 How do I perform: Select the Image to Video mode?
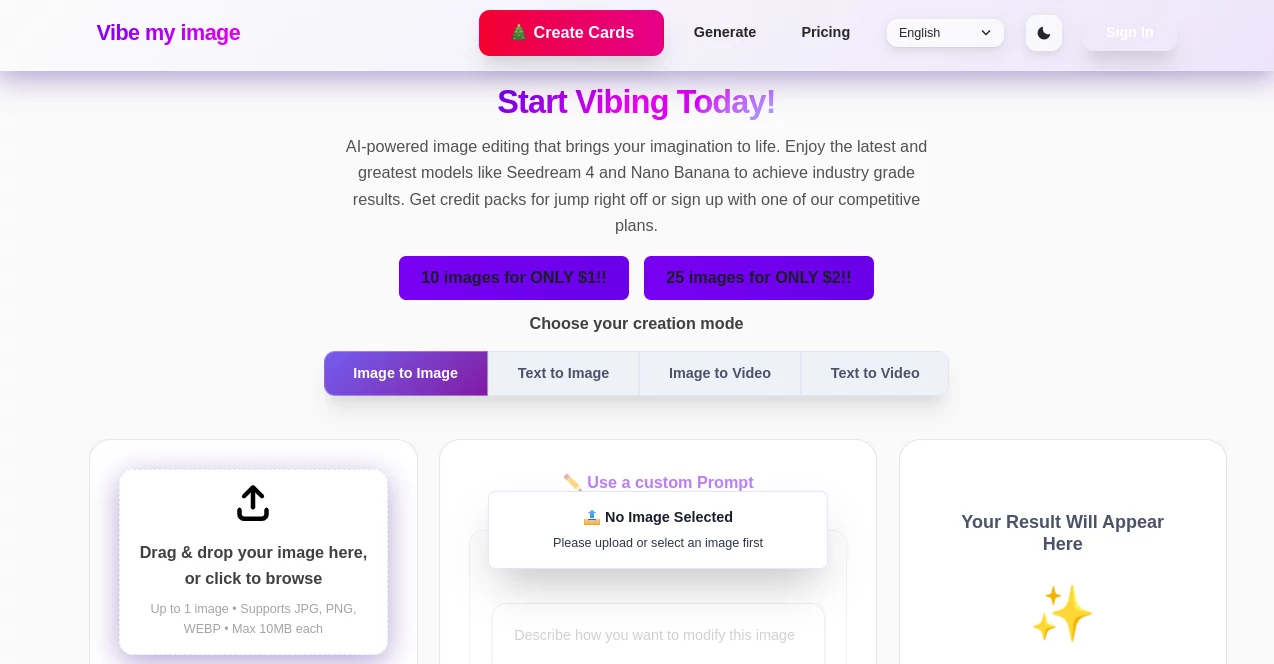pos(719,373)
